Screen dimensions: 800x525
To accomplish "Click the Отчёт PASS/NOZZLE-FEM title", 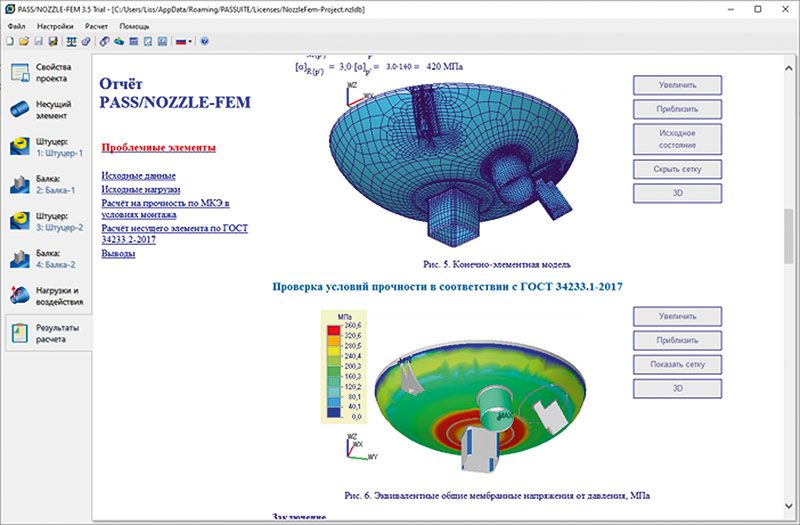I will coord(175,93).
